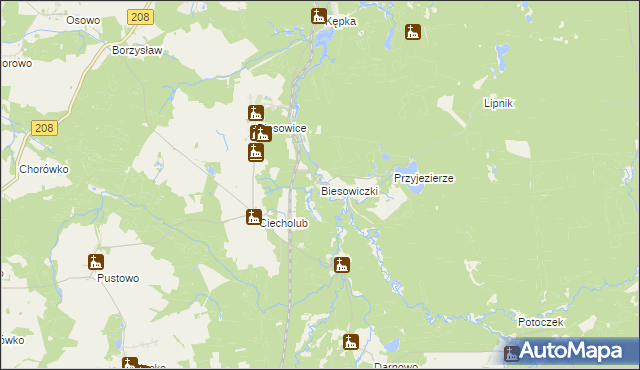Select the 208 road shield above Chorówko
Screen dimensions: 640x370
[44, 128]
